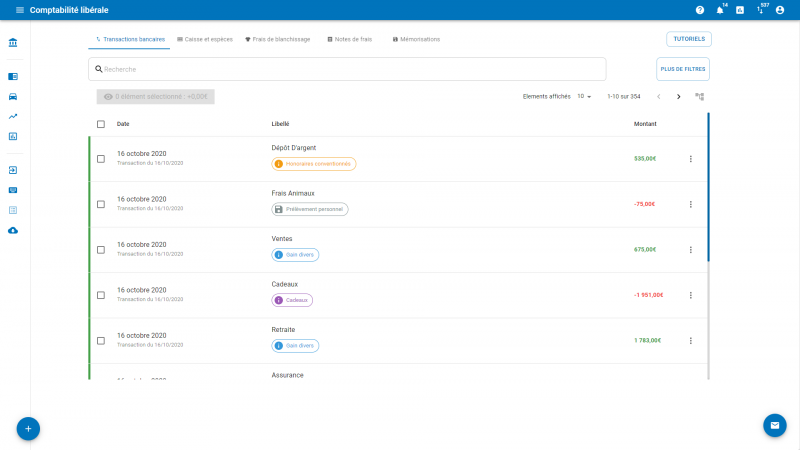Select the Dépôt D'argent transaction checkbox
This screenshot has width=800, height=450.
point(101,159)
